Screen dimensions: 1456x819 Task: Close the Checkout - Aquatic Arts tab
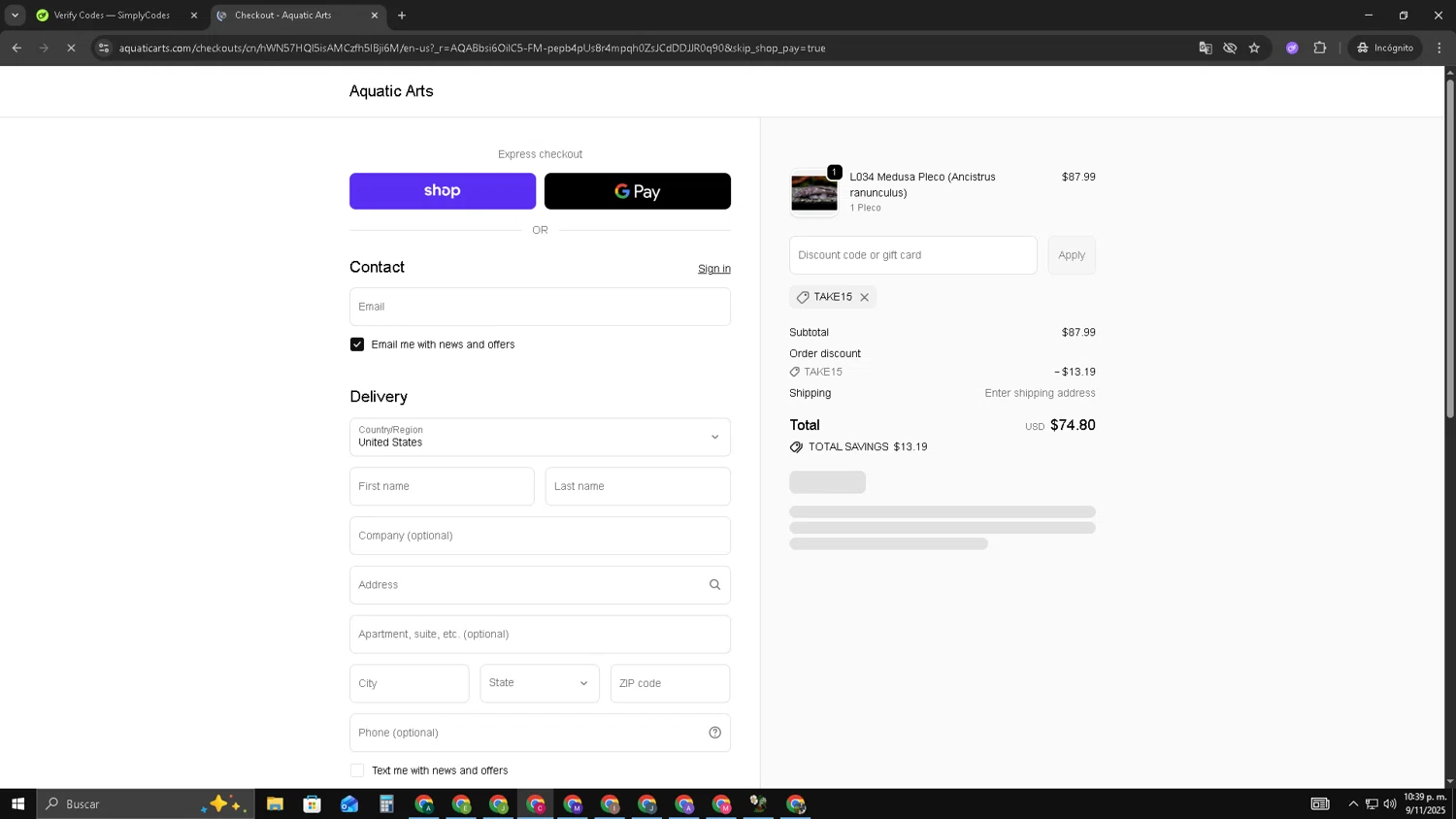(375, 16)
